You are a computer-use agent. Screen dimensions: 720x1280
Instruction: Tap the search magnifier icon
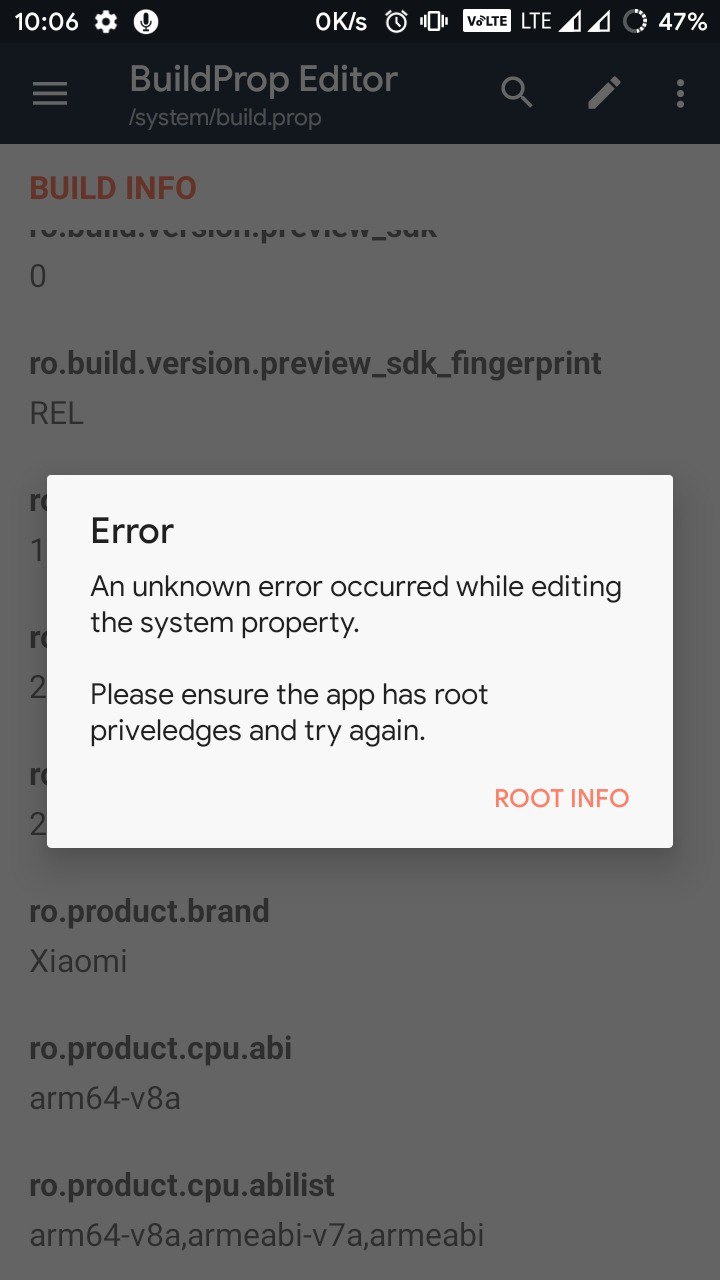517,94
